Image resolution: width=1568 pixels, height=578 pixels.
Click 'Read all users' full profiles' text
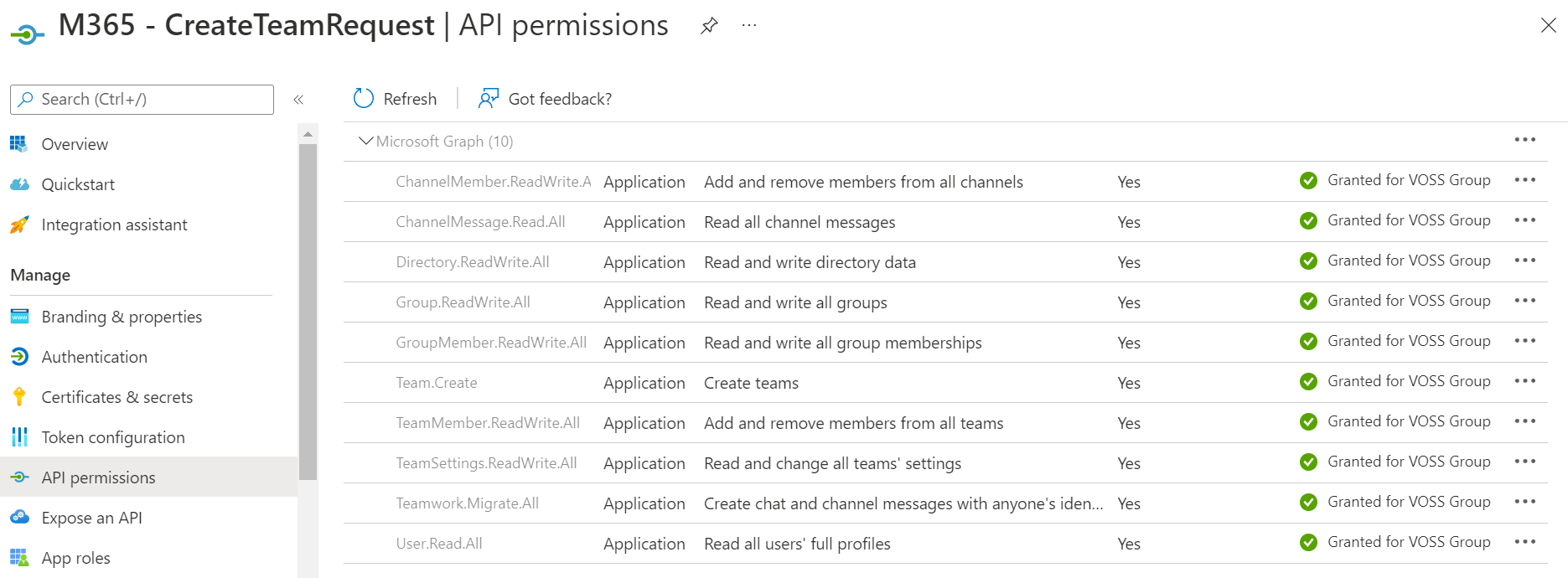(797, 544)
